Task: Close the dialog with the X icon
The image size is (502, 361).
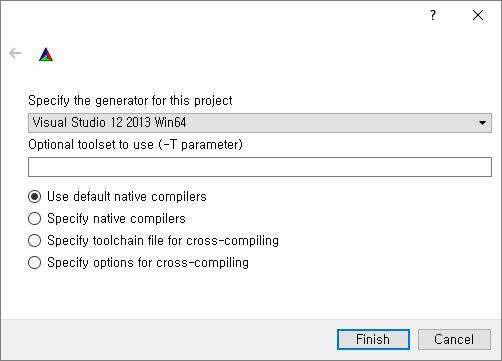Action: point(478,15)
